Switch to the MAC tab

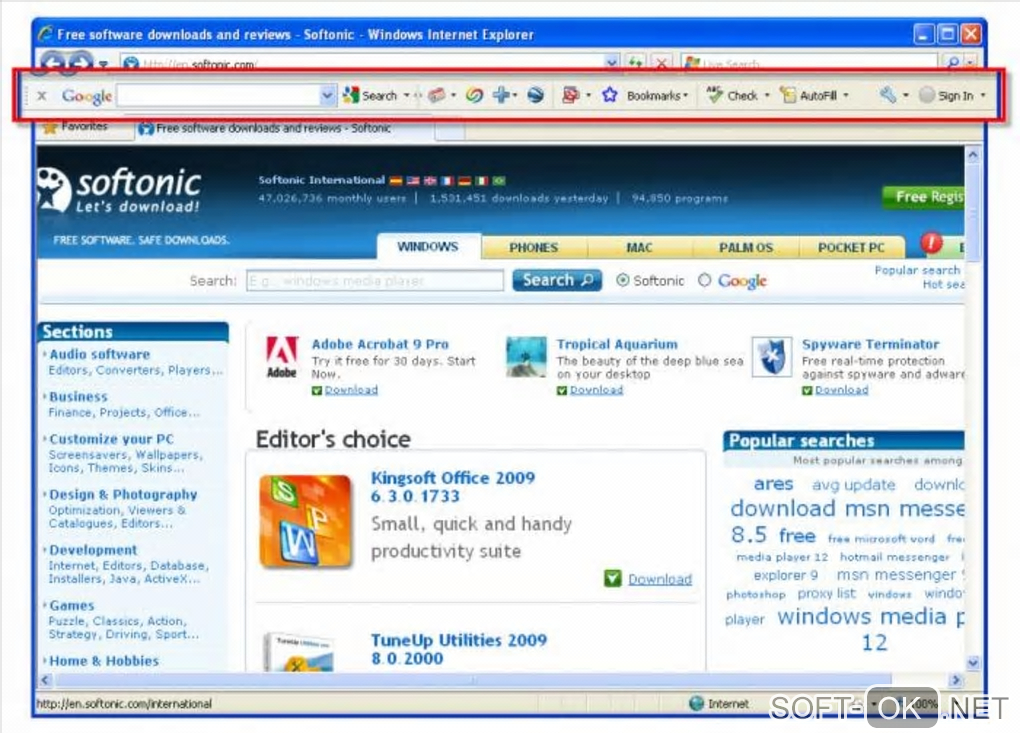coord(639,248)
